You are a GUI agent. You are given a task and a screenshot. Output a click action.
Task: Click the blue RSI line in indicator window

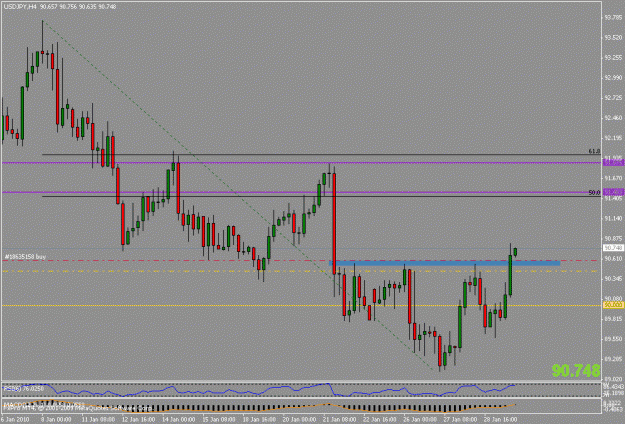(259, 390)
